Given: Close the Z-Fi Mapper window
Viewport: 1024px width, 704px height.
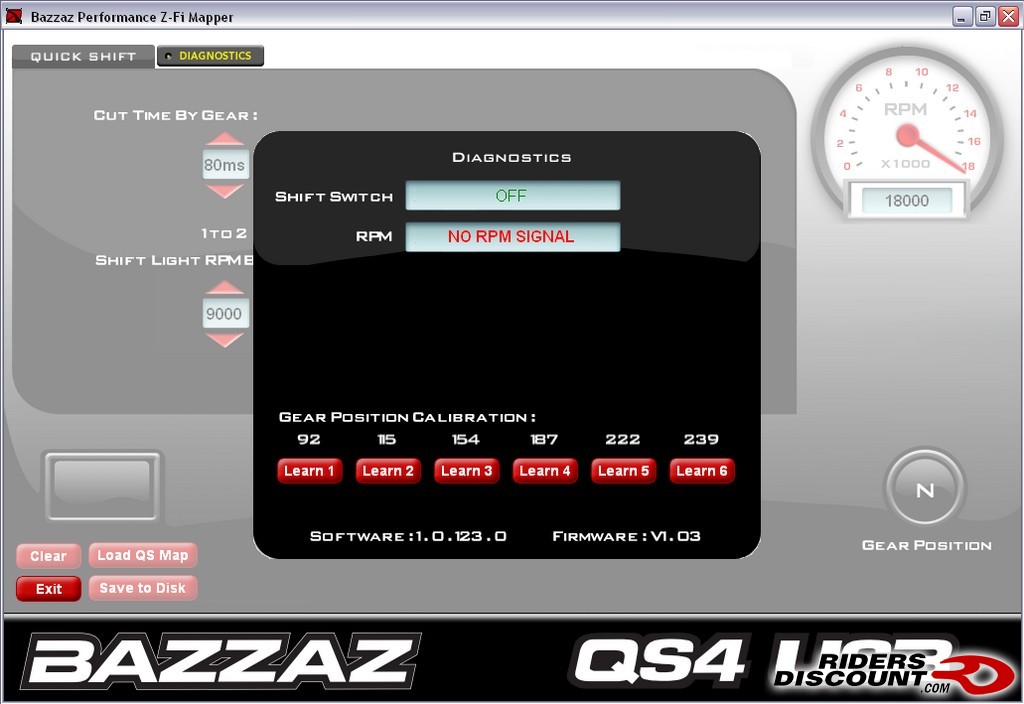Looking at the screenshot, I should tap(1008, 17).
